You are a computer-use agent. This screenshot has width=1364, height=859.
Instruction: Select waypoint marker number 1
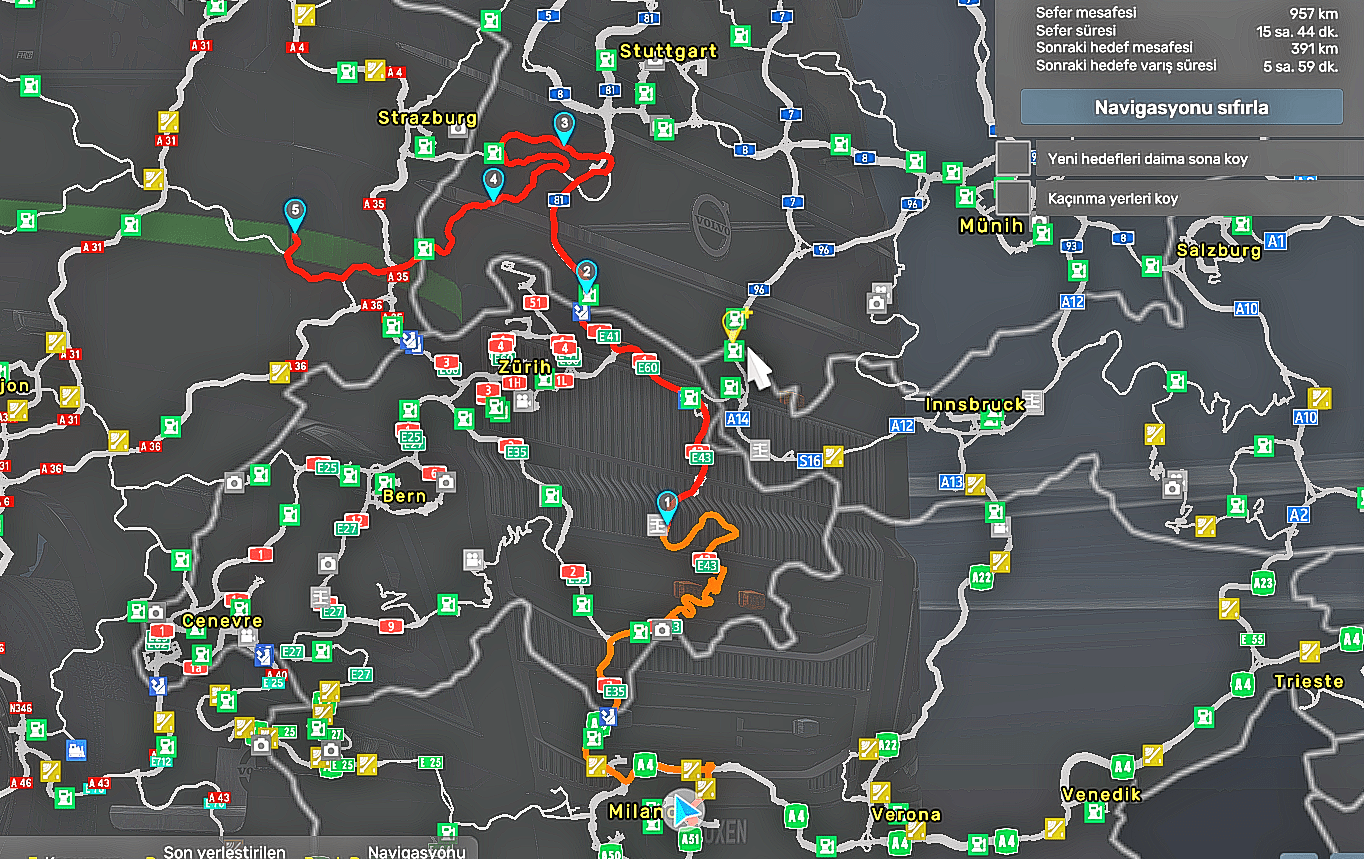[x=666, y=505]
